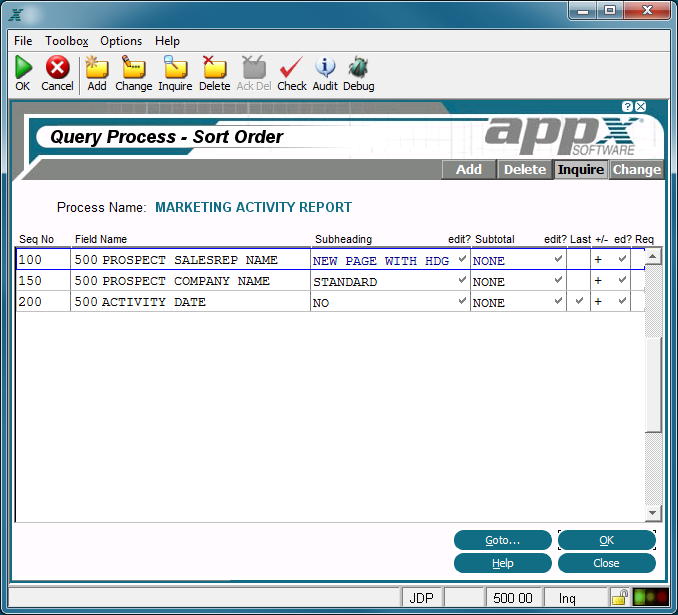Viewport: 678px width, 615px height.
Task: Toggle subtotal edit check for COMPANY NAME row
Action: (x=558, y=280)
